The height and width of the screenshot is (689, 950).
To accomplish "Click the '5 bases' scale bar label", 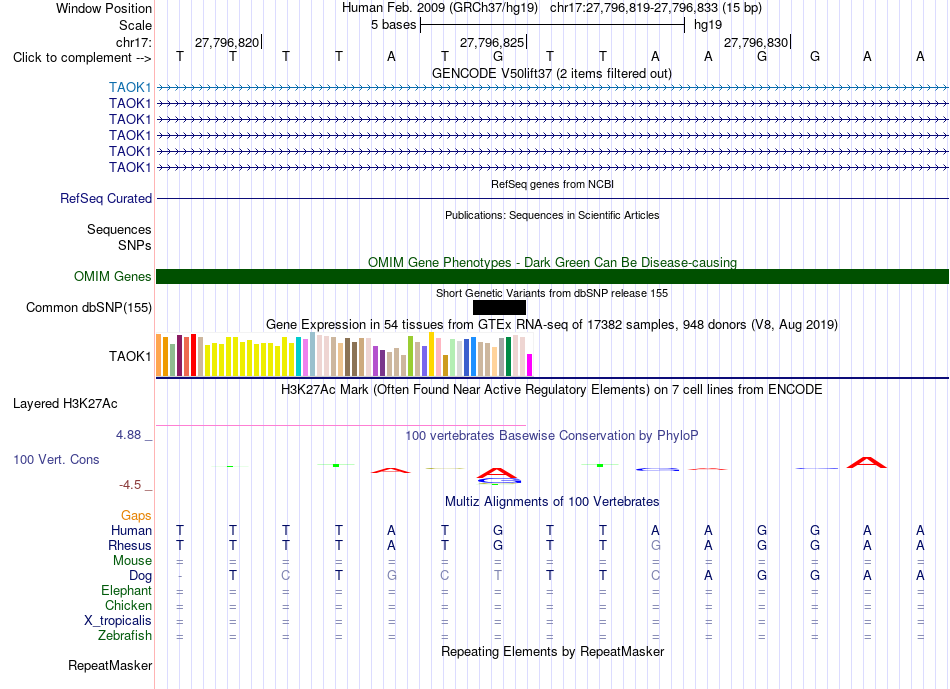I will click(x=393, y=25).
